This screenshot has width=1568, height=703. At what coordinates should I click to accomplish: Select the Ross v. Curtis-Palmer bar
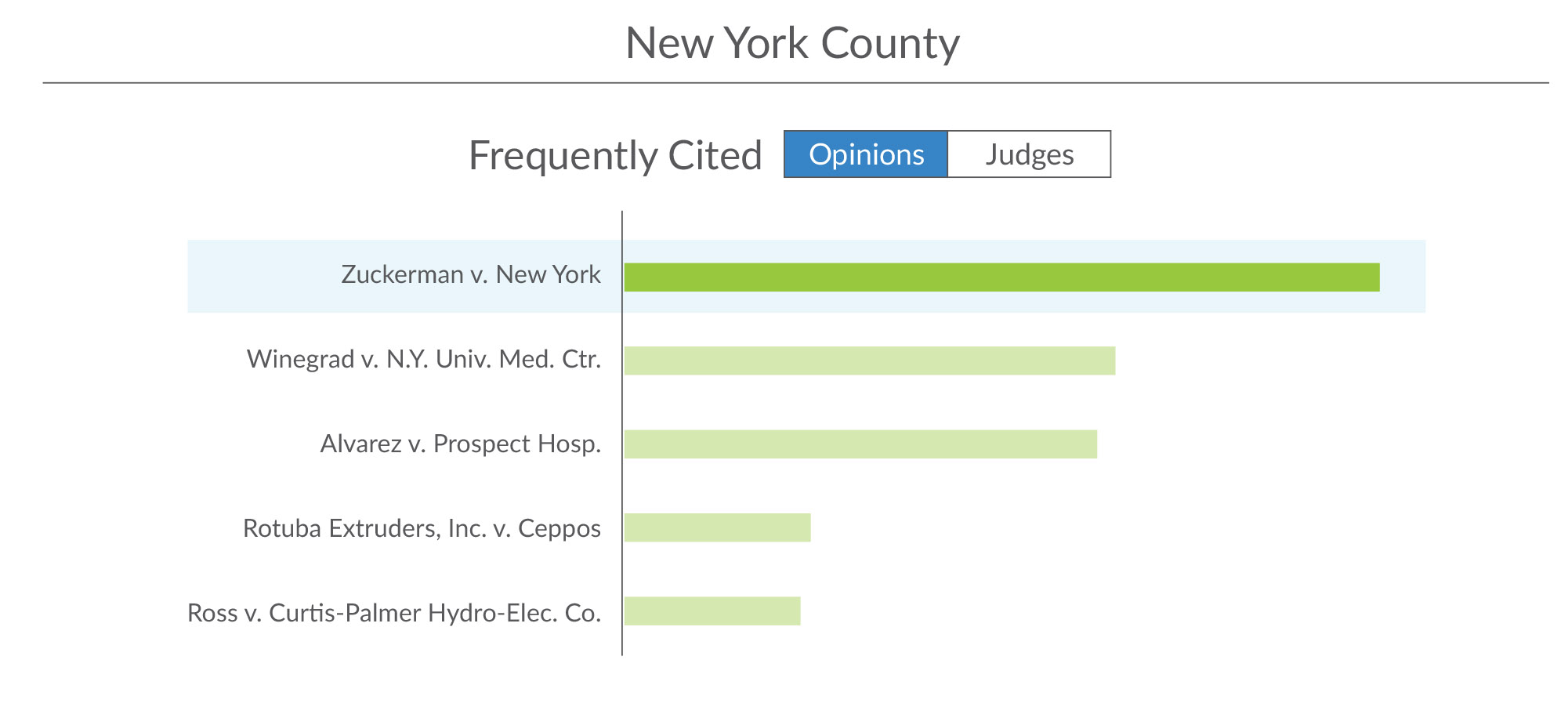click(x=712, y=611)
